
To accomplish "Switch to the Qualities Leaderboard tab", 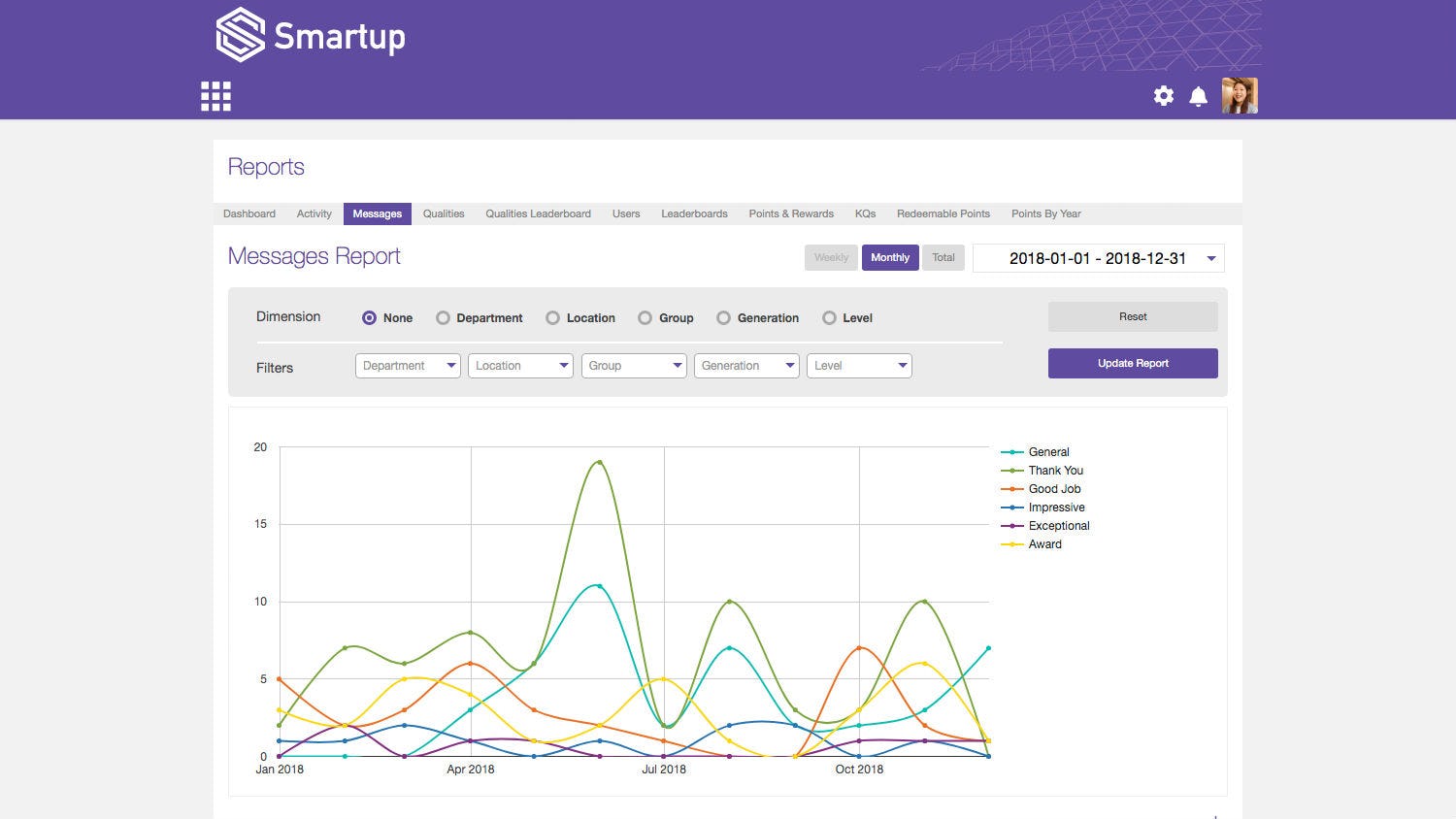I will [538, 213].
